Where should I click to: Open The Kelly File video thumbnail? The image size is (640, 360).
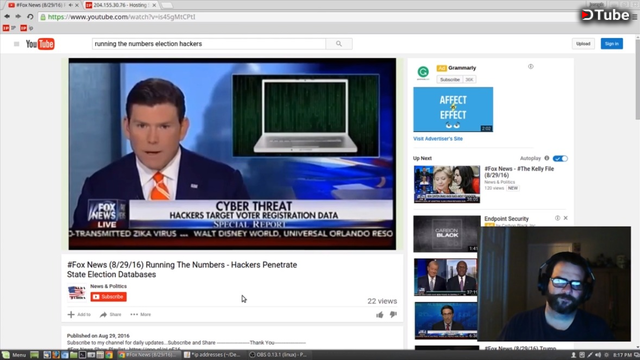[447, 184]
